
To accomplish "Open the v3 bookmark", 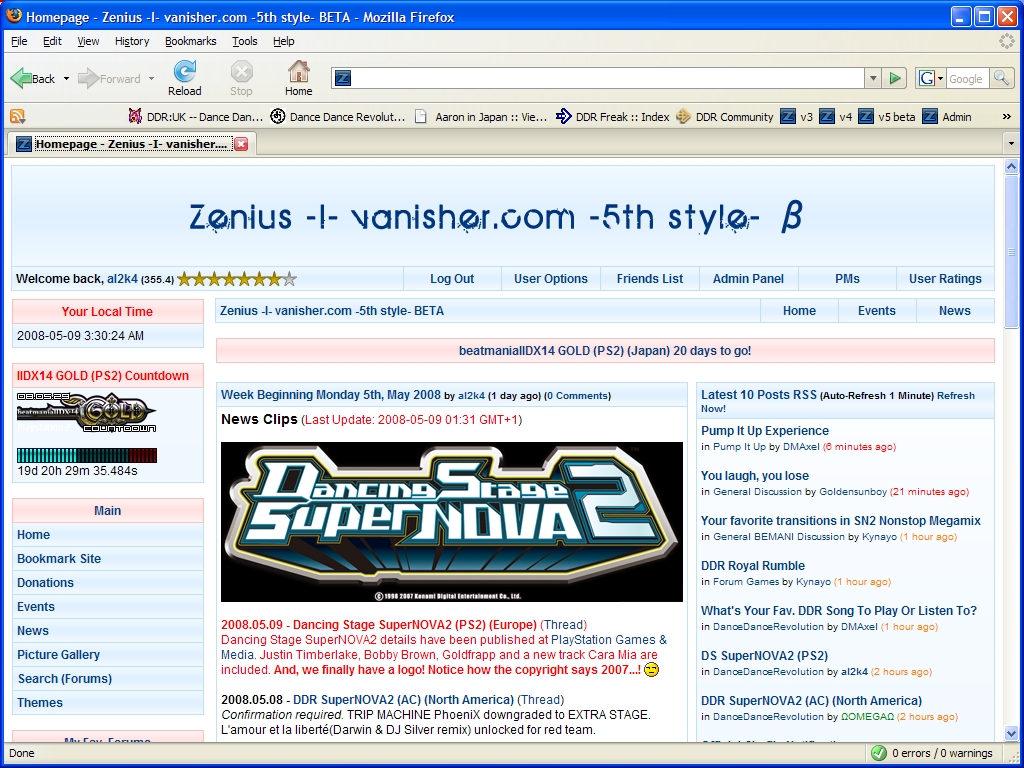I will tap(797, 117).
